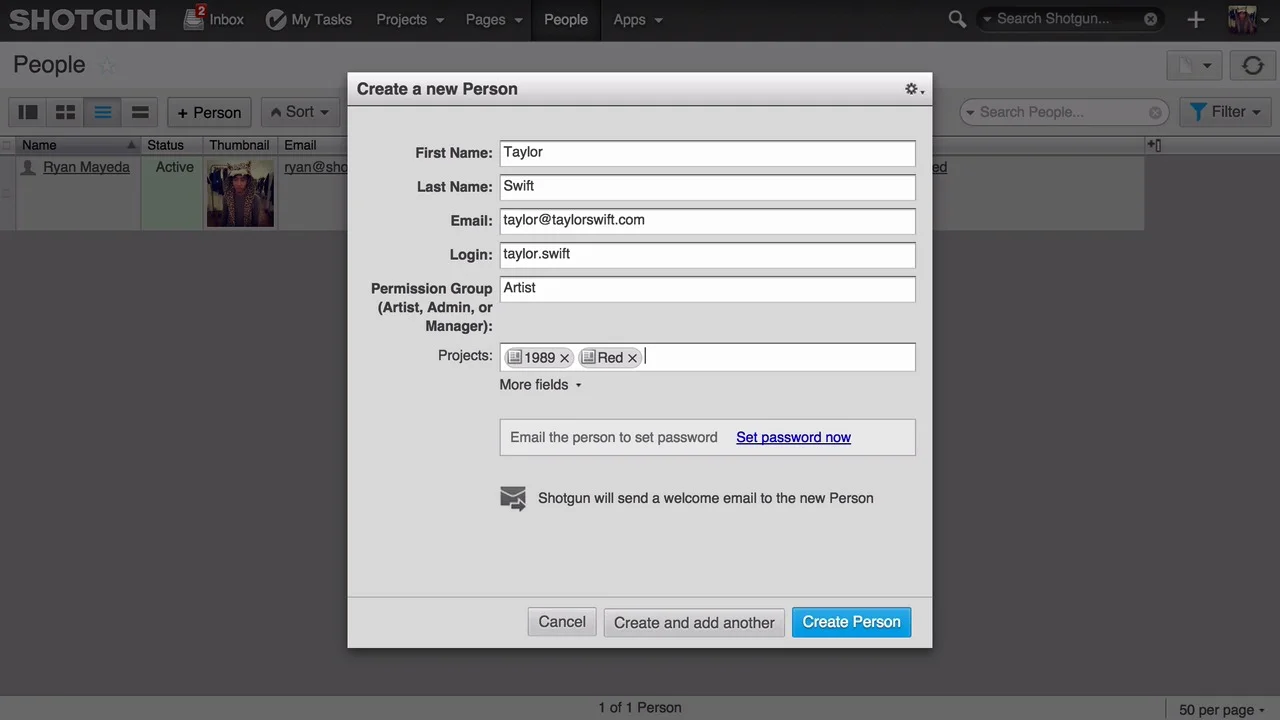Click the Set password now link
The width and height of the screenshot is (1280, 720).
pyautogui.click(x=793, y=437)
